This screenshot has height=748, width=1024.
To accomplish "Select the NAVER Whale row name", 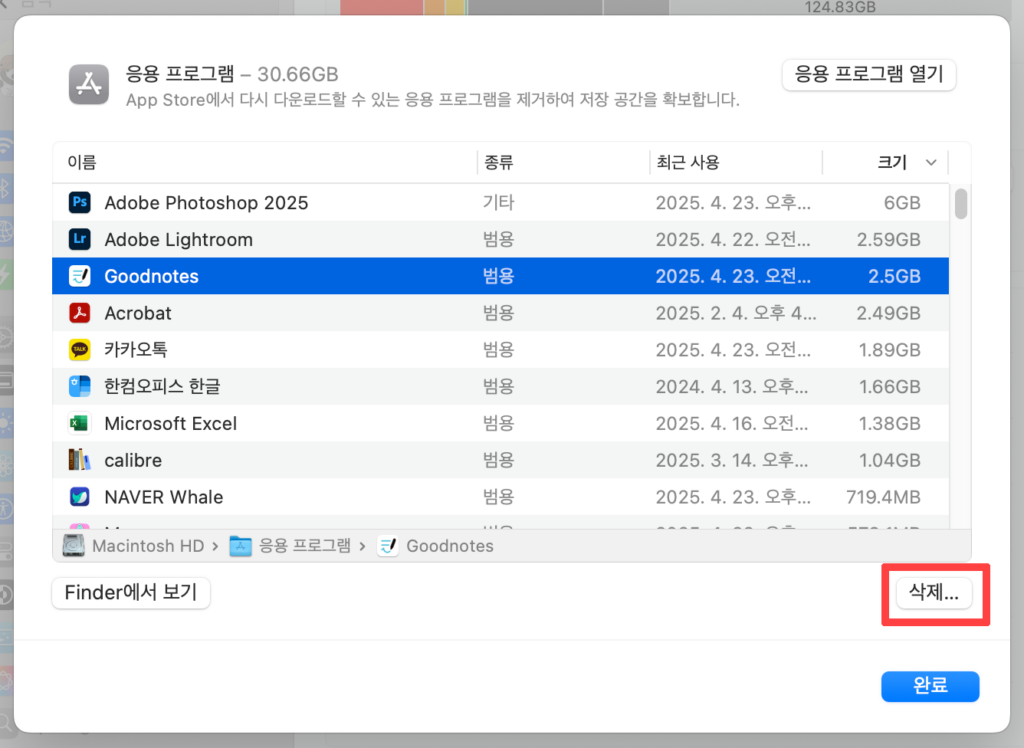I will (x=164, y=497).
